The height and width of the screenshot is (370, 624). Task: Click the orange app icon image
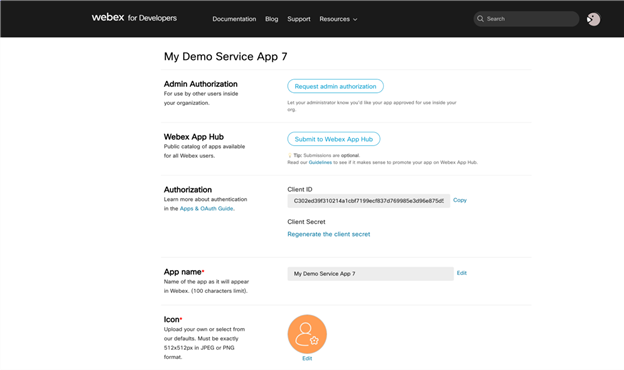click(x=307, y=334)
